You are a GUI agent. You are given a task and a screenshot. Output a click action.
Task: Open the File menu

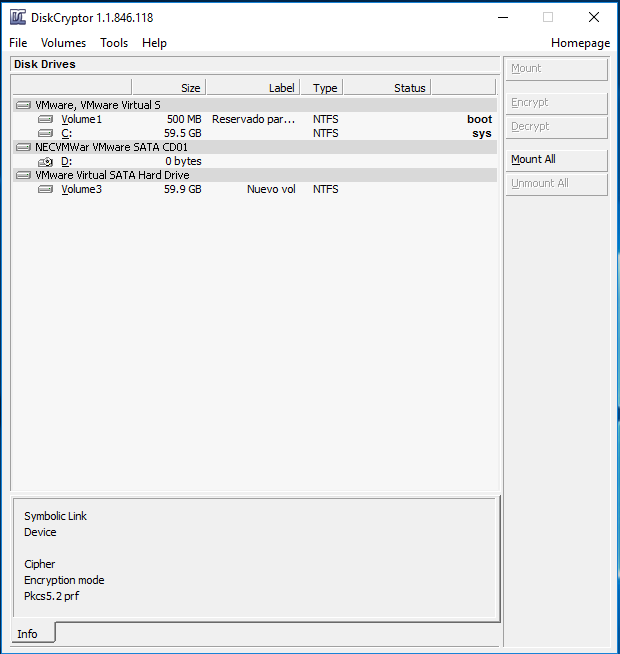coord(18,43)
